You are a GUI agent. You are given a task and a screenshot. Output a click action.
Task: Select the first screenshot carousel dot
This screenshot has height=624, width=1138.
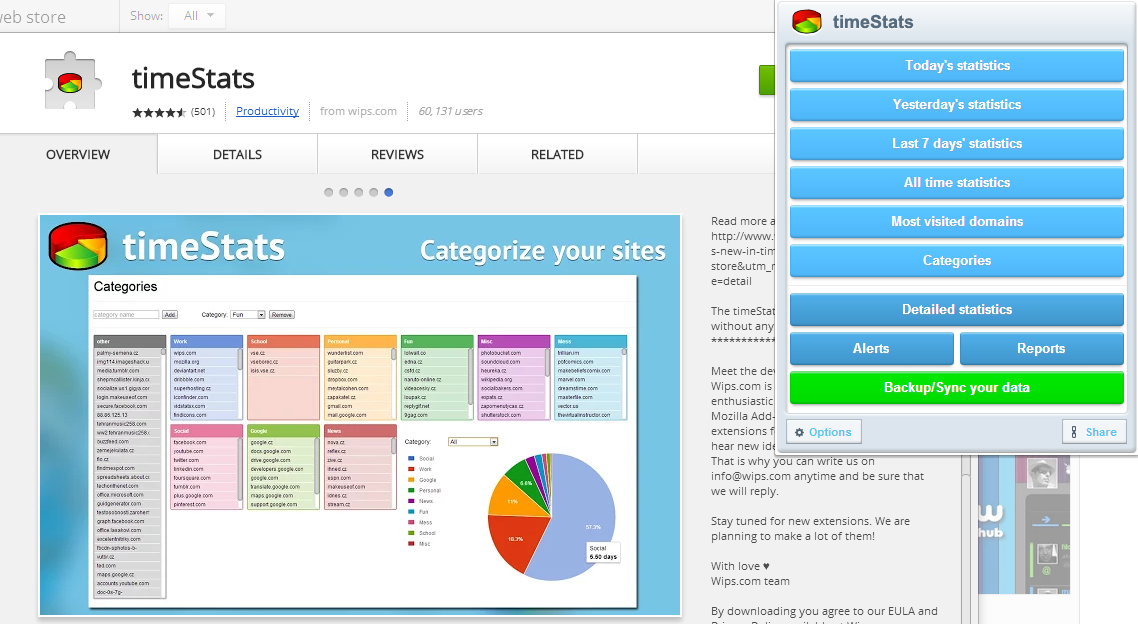point(329,192)
